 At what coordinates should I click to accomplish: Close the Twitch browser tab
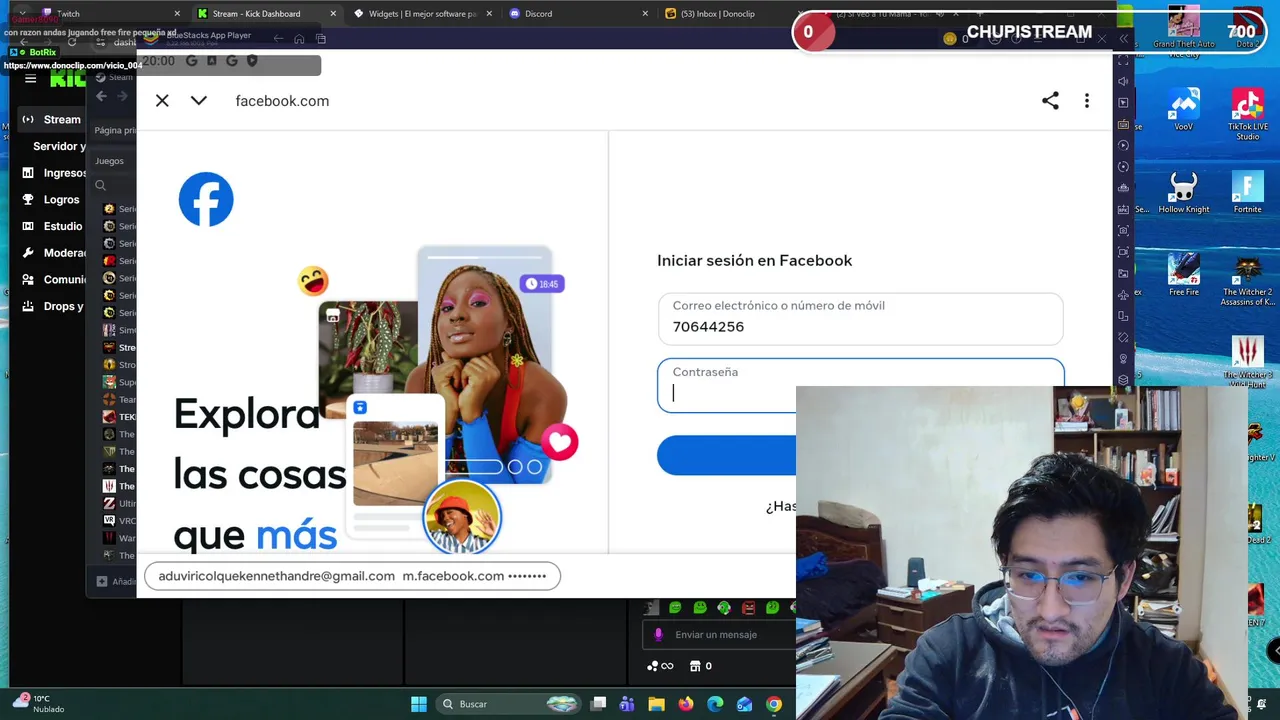(177, 14)
